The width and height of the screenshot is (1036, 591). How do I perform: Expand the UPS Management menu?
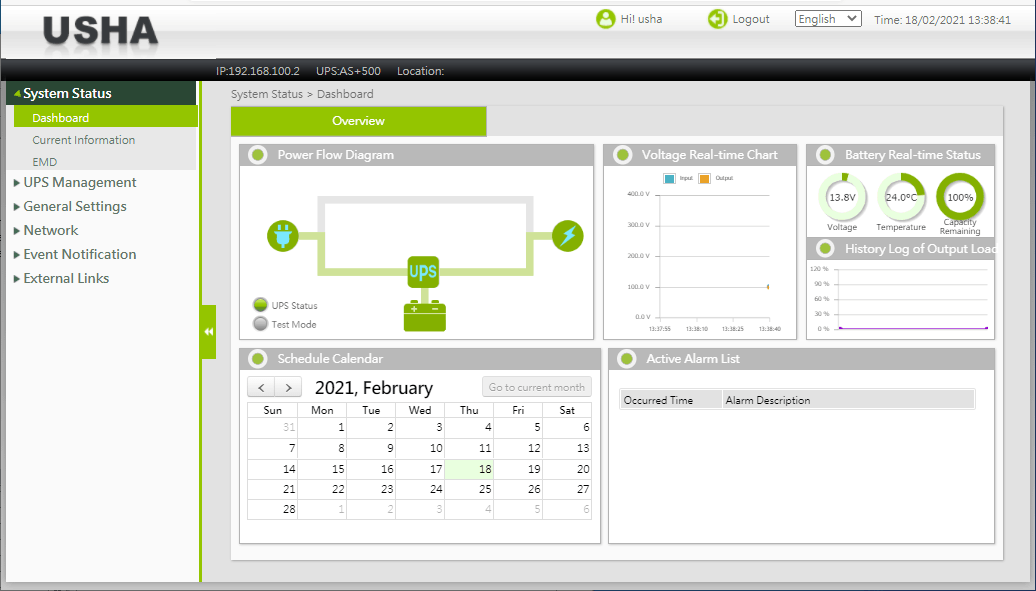pyautogui.click(x=79, y=182)
